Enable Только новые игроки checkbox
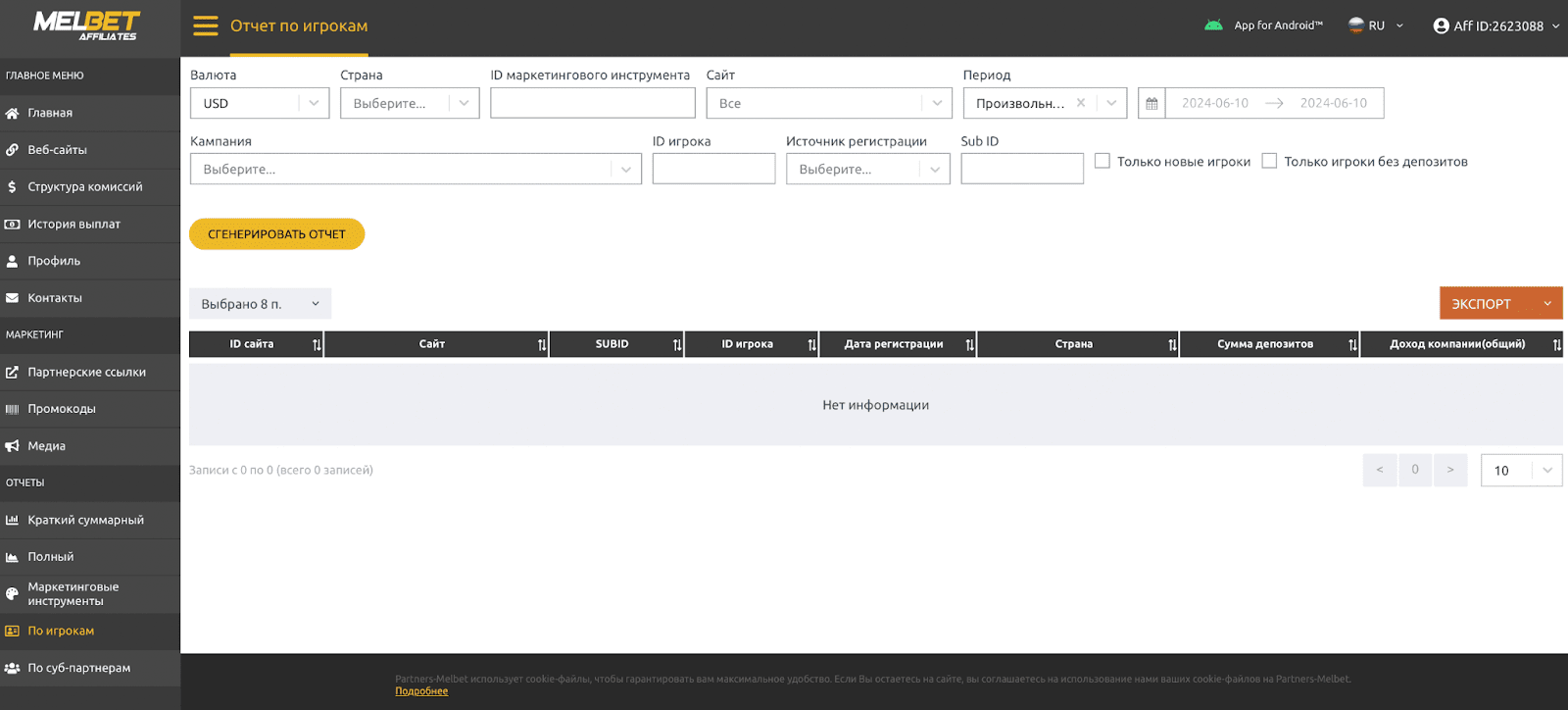The width and height of the screenshot is (1568, 710). point(1102,161)
